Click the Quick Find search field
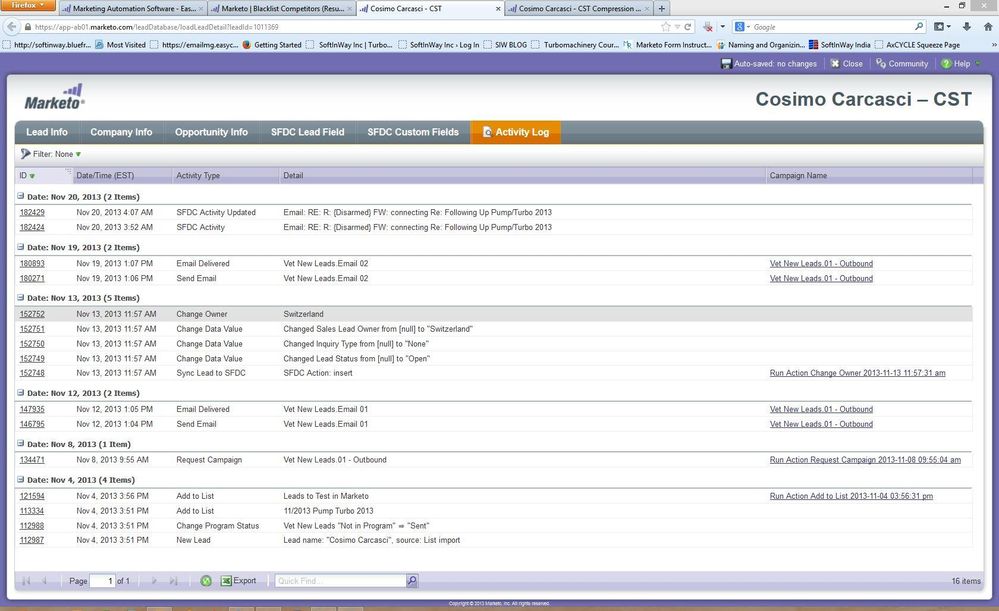This screenshot has height=611, width=999. click(x=340, y=581)
